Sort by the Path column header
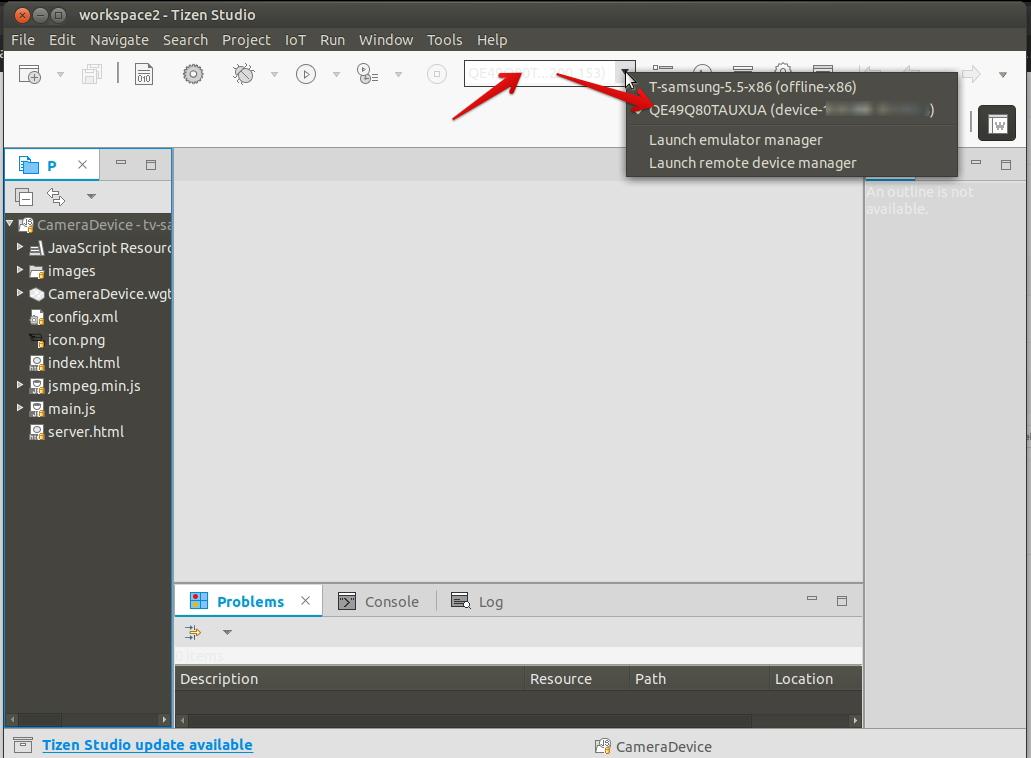The image size is (1031, 758). point(699,679)
